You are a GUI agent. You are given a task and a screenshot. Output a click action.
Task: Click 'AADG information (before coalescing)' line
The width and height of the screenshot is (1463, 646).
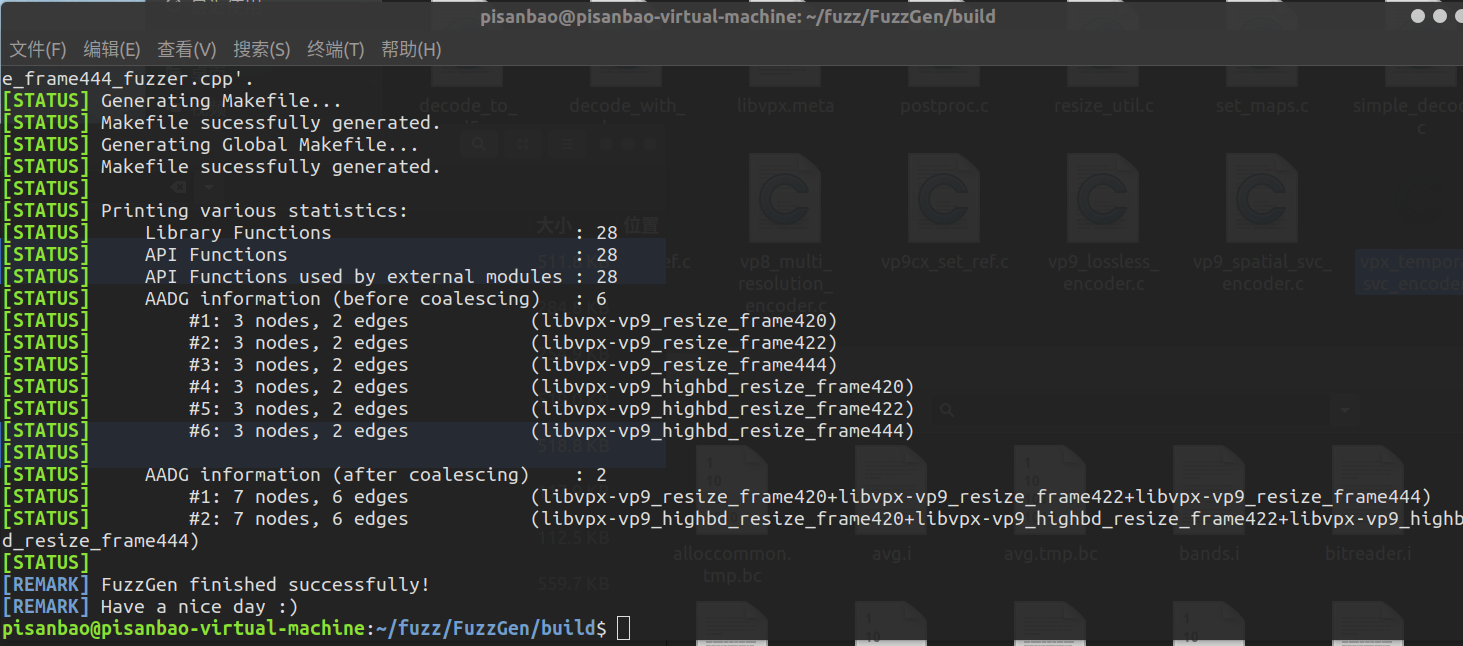pos(376,299)
